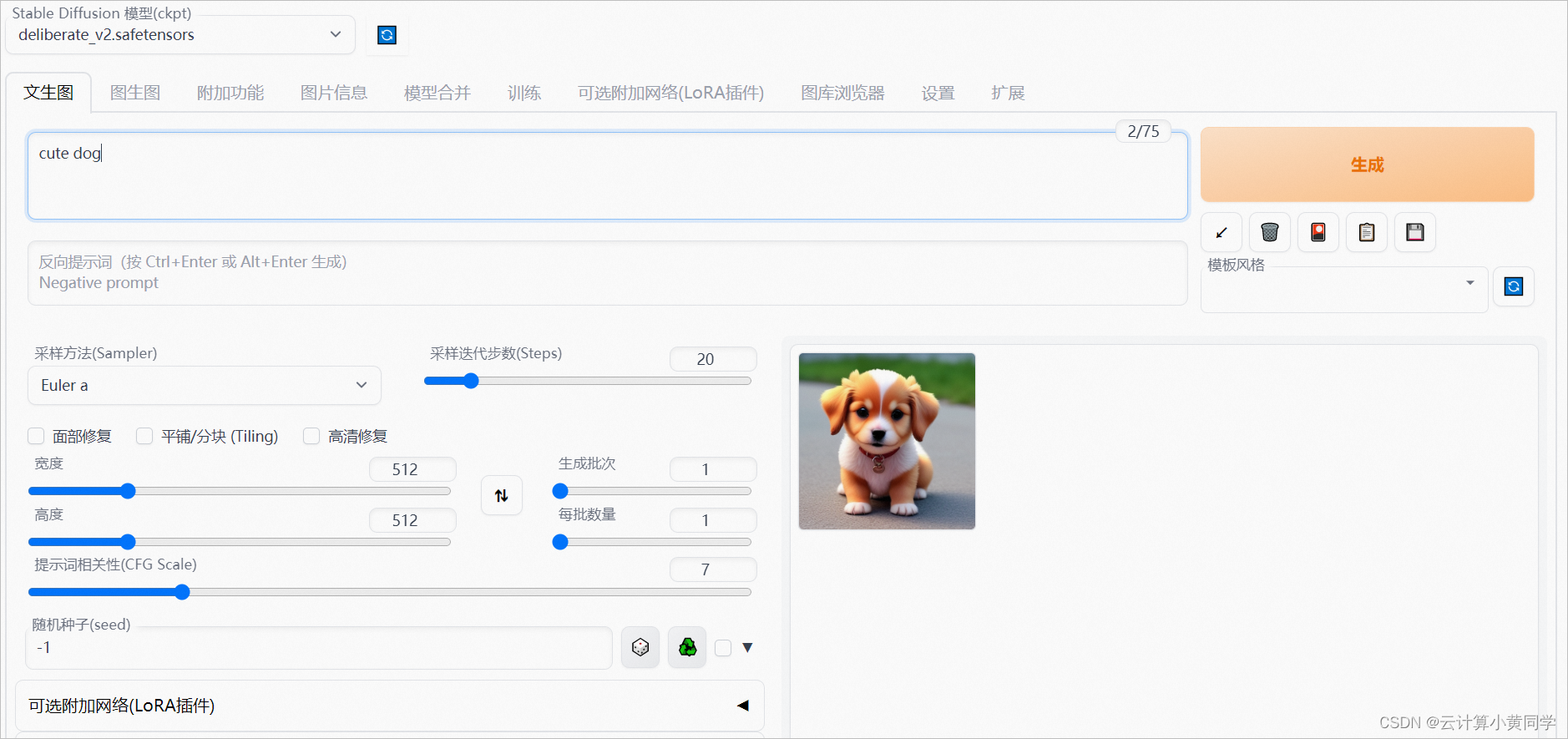Open the 扩展 tab
The image size is (1568, 739).
point(1008,93)
